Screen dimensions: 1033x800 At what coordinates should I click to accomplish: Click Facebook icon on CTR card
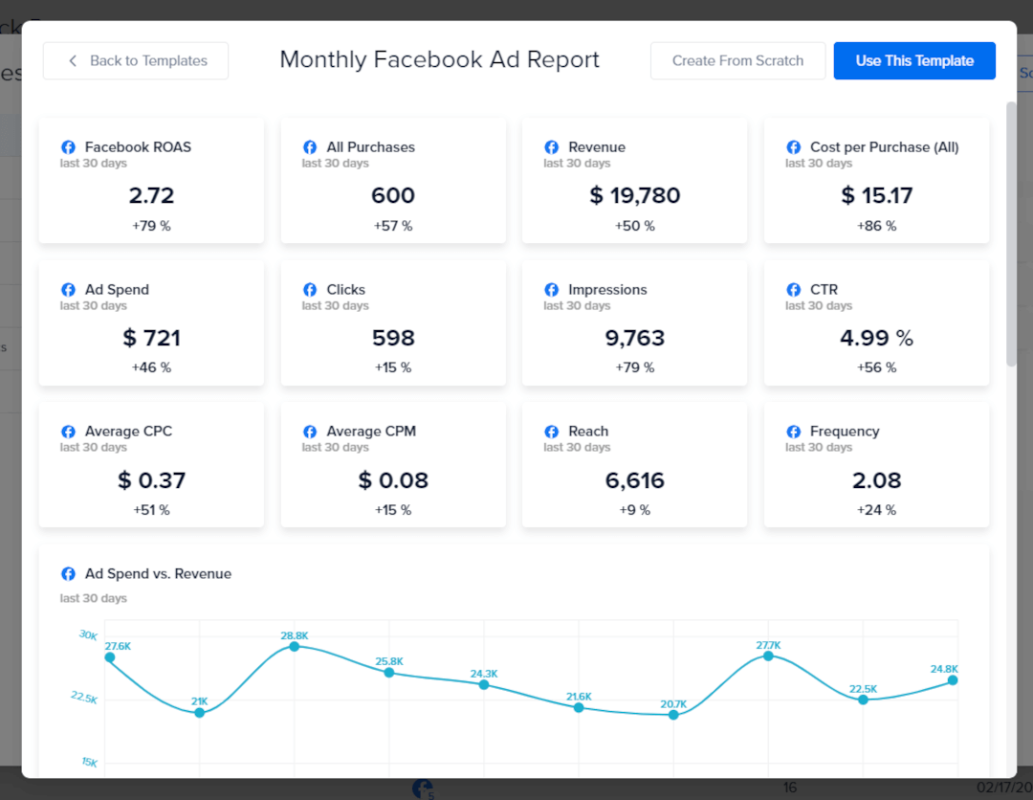coord(794,290)
